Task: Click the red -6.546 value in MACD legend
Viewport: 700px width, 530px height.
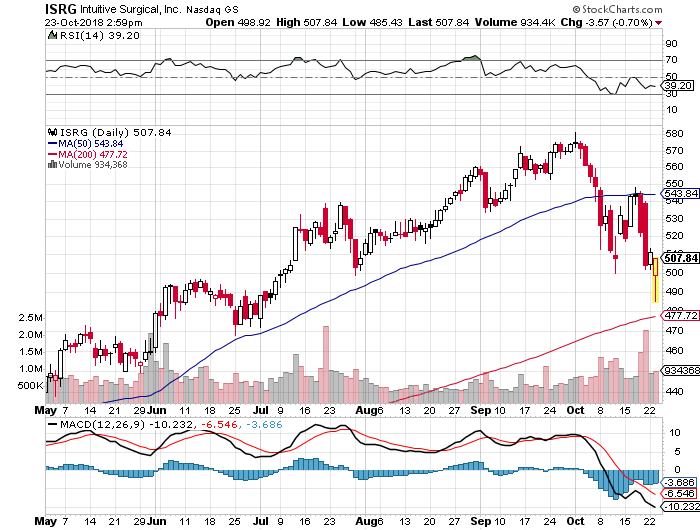Action: (x=219, y=424)
